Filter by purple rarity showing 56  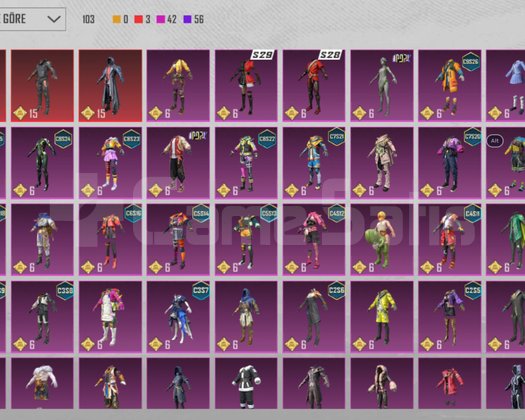point(194,19)
